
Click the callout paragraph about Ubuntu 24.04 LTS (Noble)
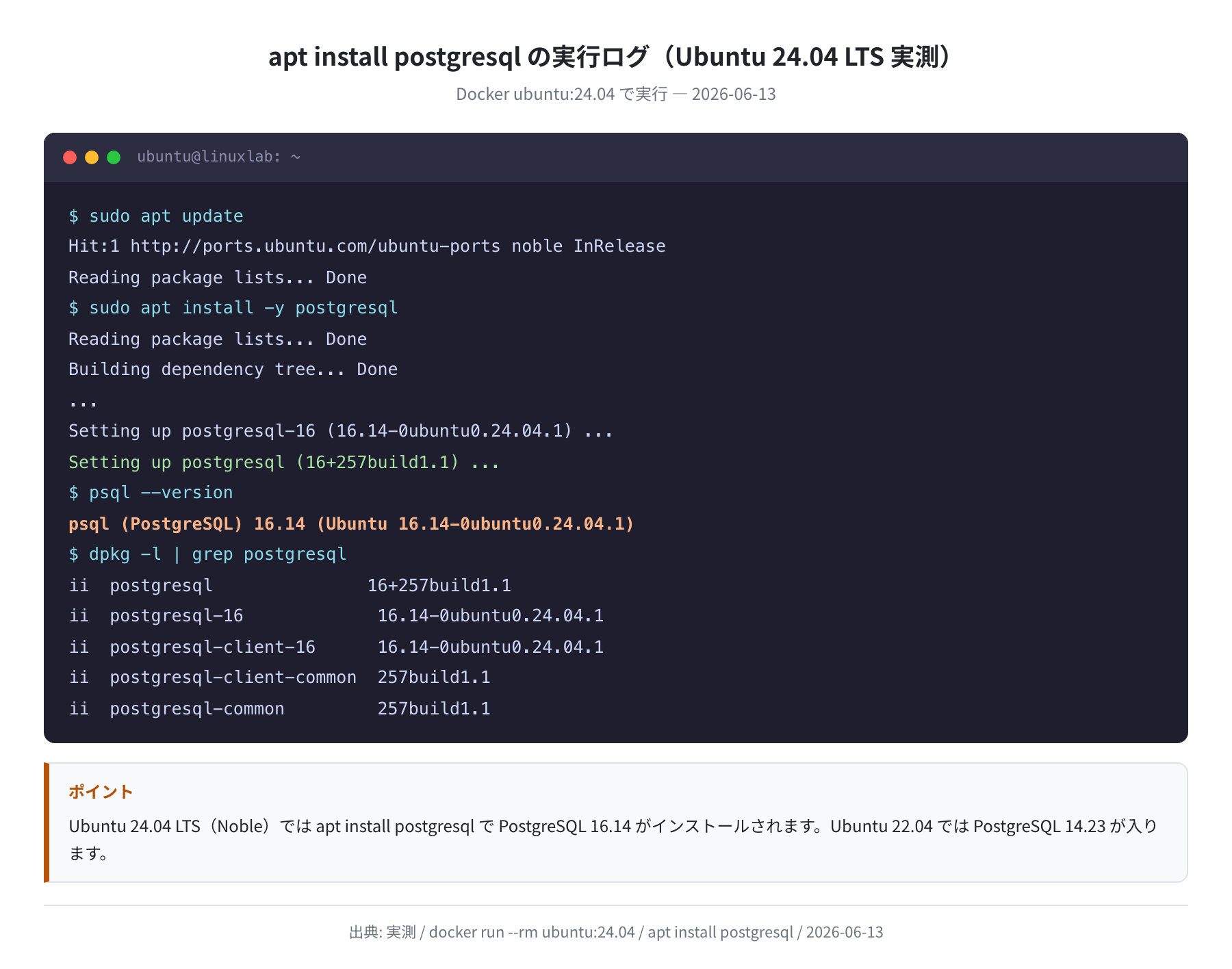[613, 840]
